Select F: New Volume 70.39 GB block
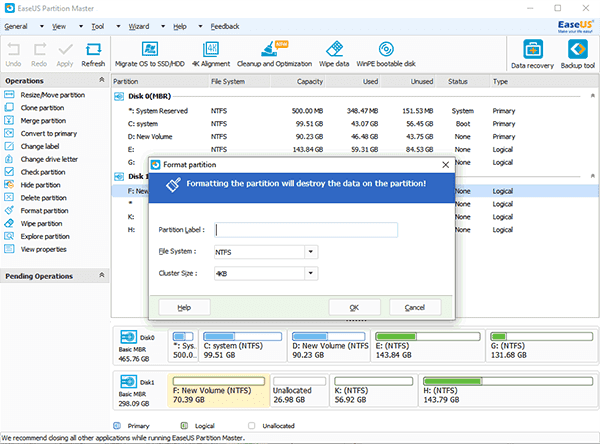 coord(218,390)
